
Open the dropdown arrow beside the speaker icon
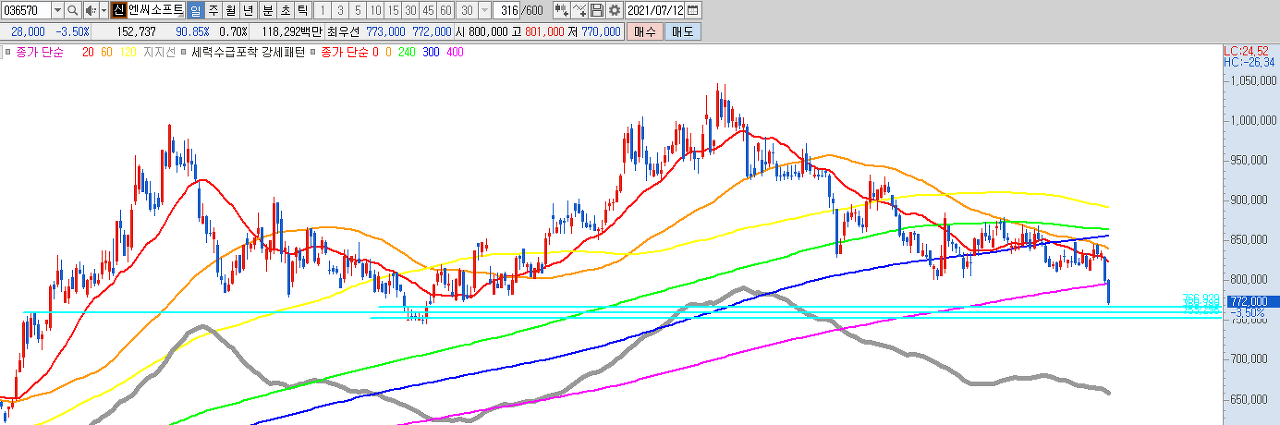coord(103,10)
